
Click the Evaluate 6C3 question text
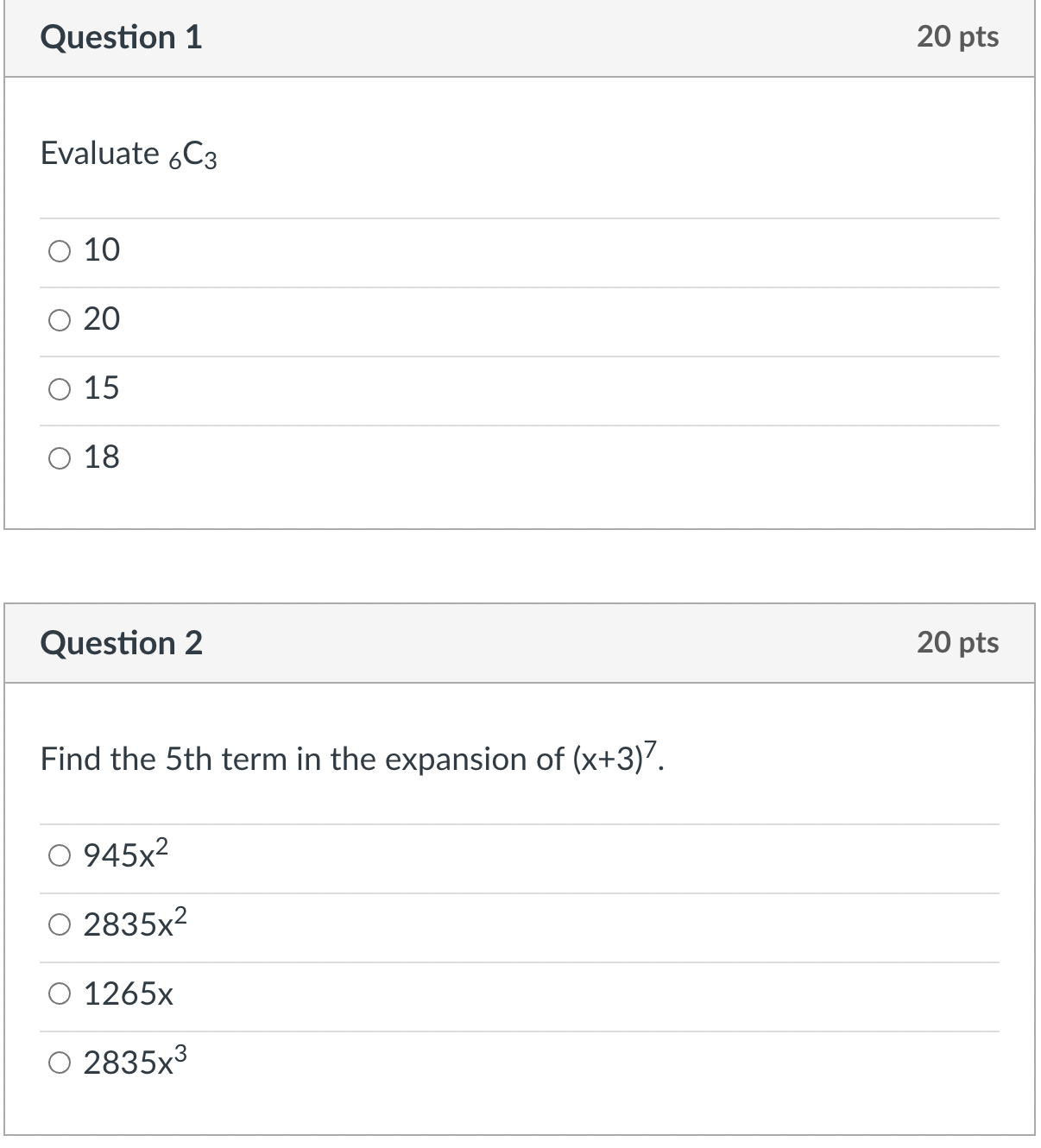click(x=129, y=154)
